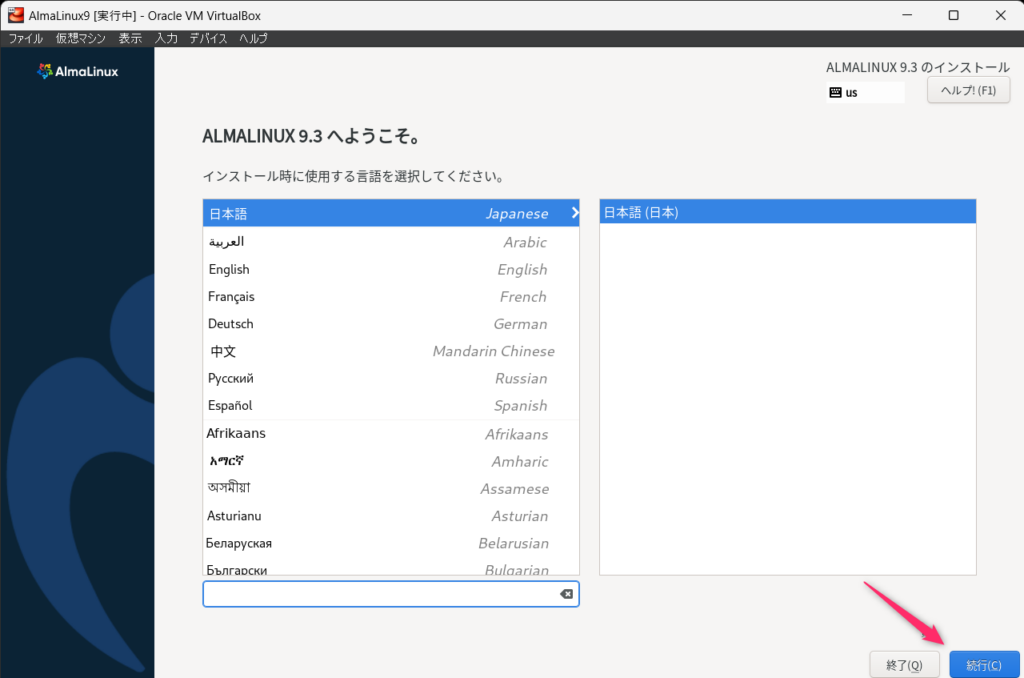Screen dimensions: 1024x678
Task: Choose 日本語 (日本) locale in right panel
Action: pyautogui.click(x=786, y=212)
